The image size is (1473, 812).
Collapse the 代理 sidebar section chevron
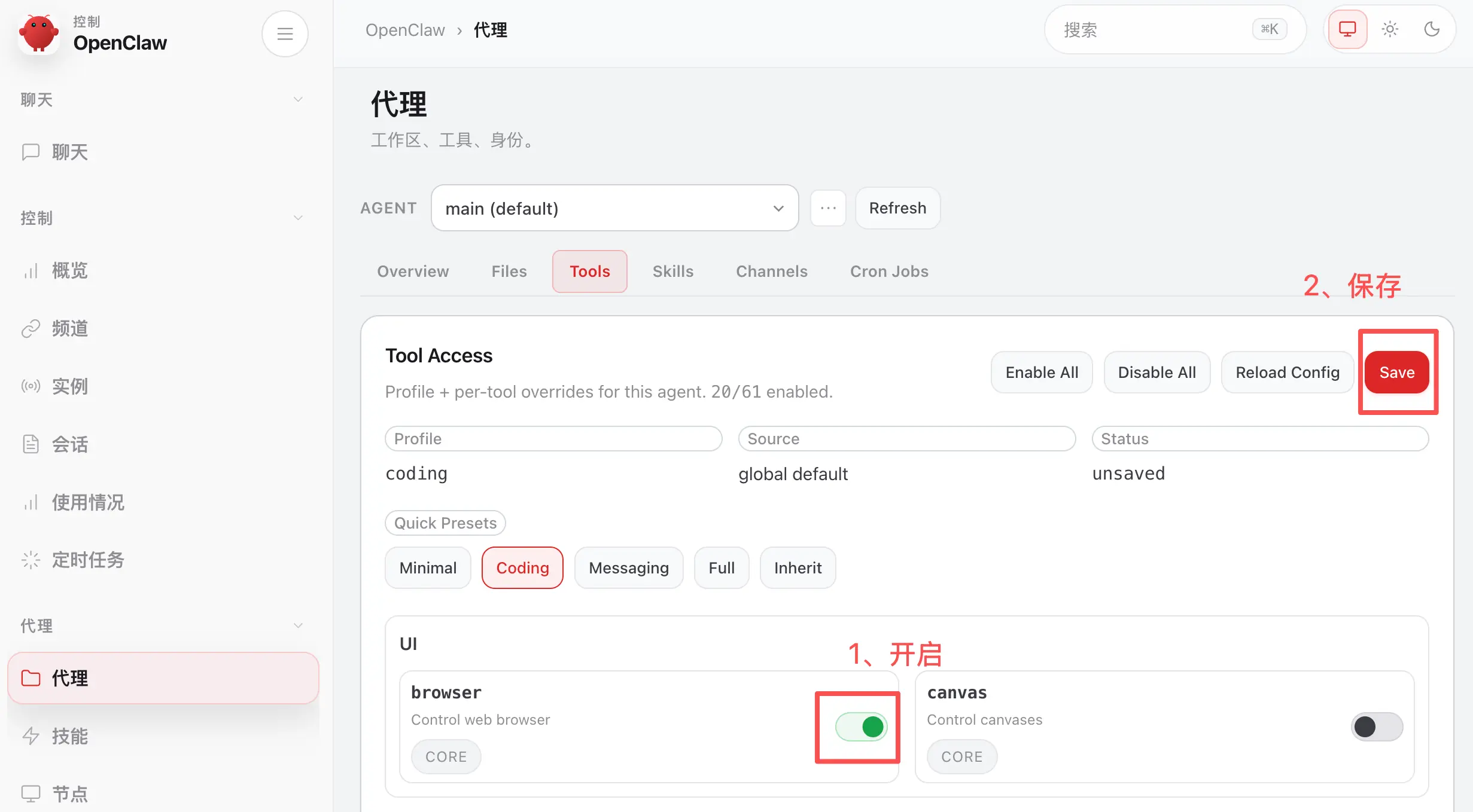click(298, 625)
